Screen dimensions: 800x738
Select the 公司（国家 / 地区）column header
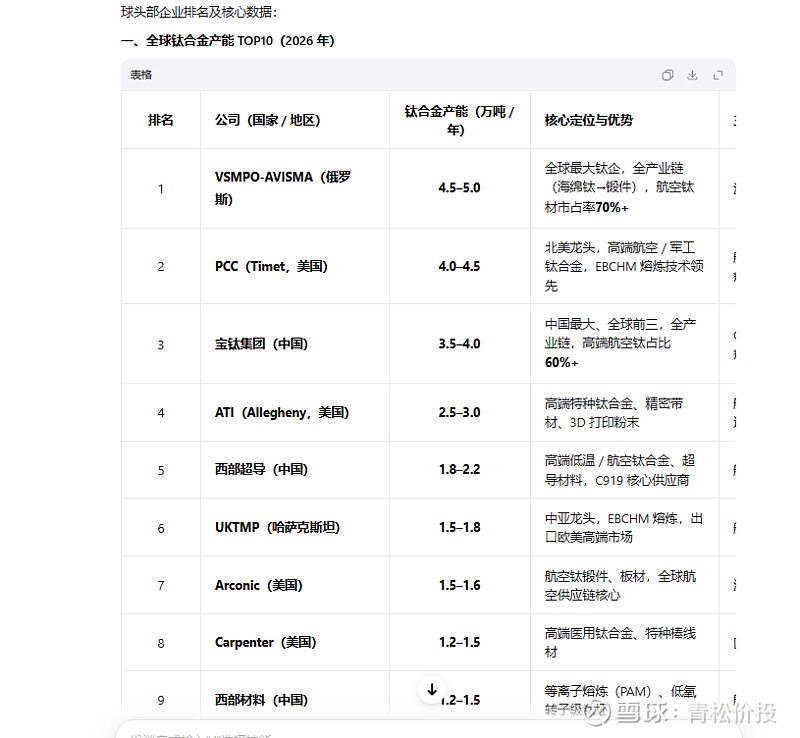pos(295,120)
